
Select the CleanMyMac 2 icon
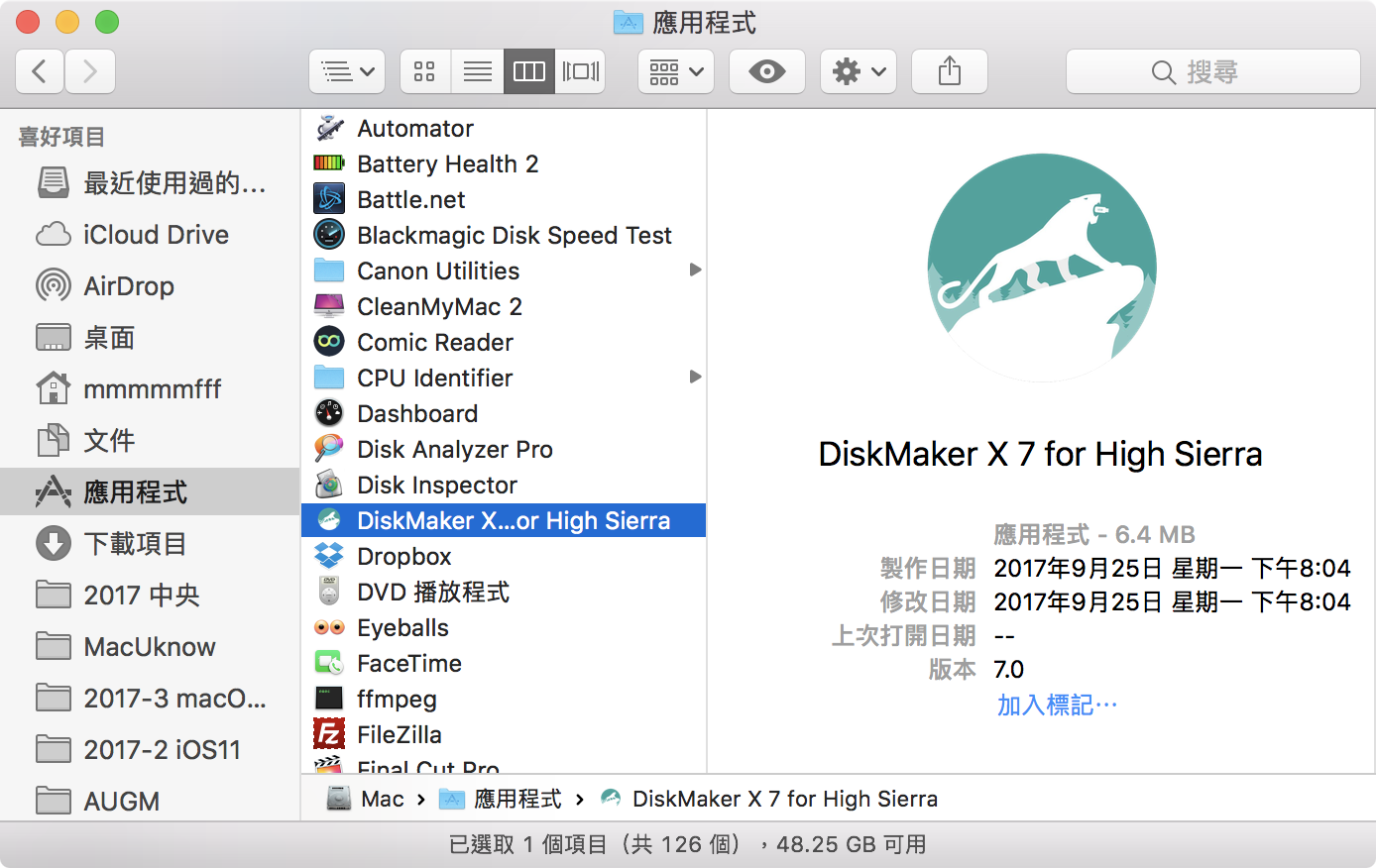click(329, 306)
